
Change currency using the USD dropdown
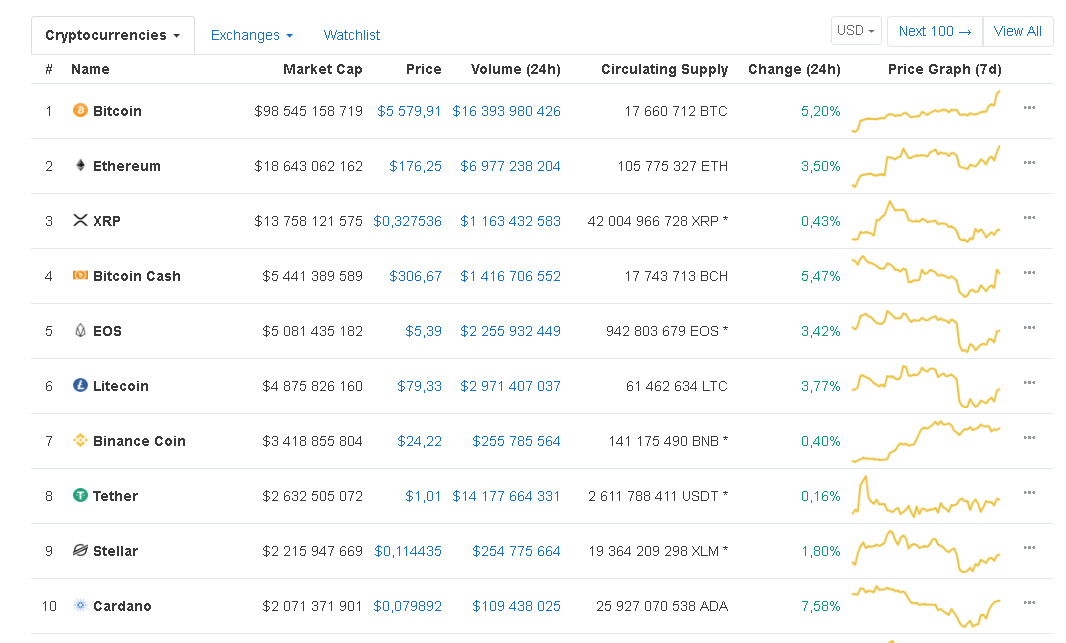(856, 31)
